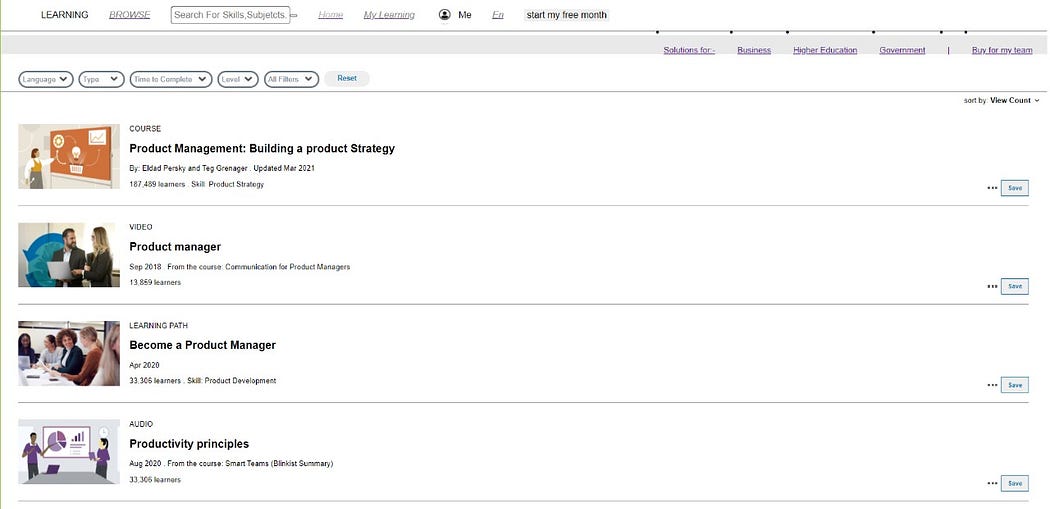Save the Product Management strategy course
1050x509 pixels.
tap(1015, 188)
